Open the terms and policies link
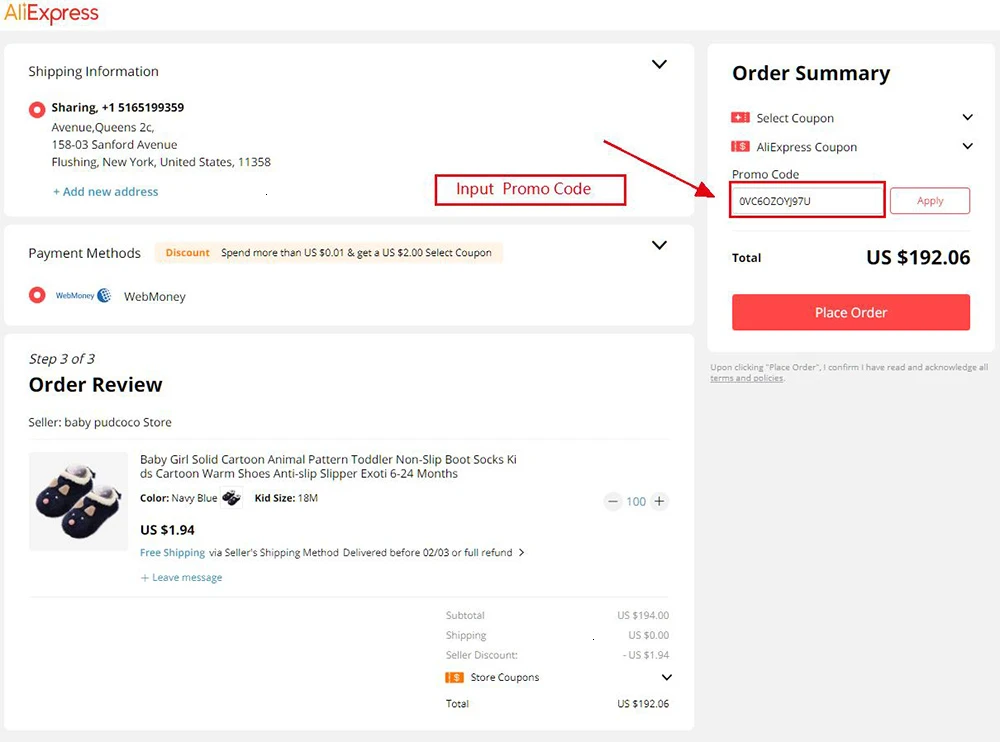Screen dimensions: 1000x742 pos(747,378)
